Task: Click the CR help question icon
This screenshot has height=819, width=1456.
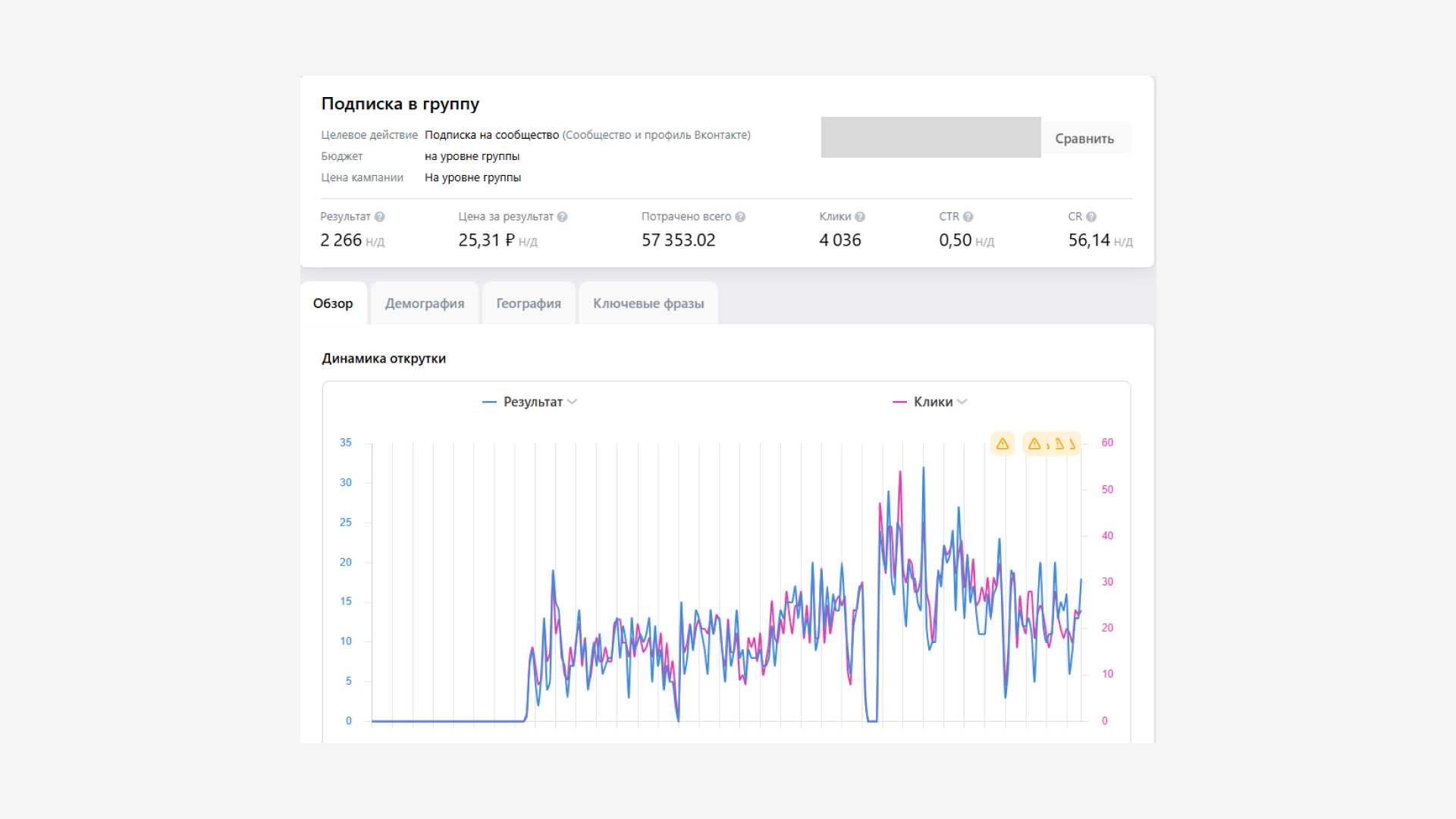Action: 1091,217
